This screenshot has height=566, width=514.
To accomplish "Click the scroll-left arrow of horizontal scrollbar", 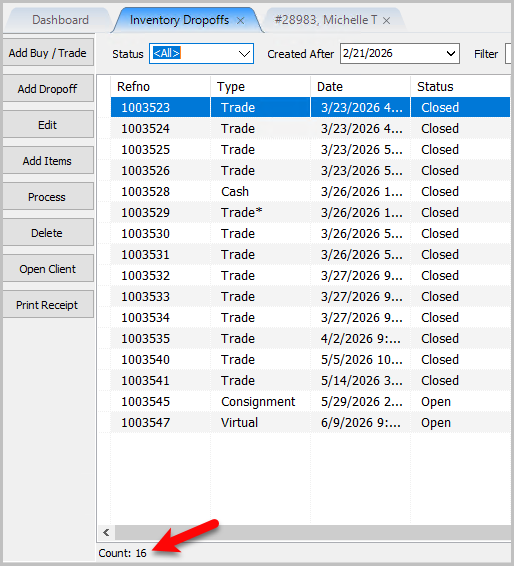I will tap(106, 532).
